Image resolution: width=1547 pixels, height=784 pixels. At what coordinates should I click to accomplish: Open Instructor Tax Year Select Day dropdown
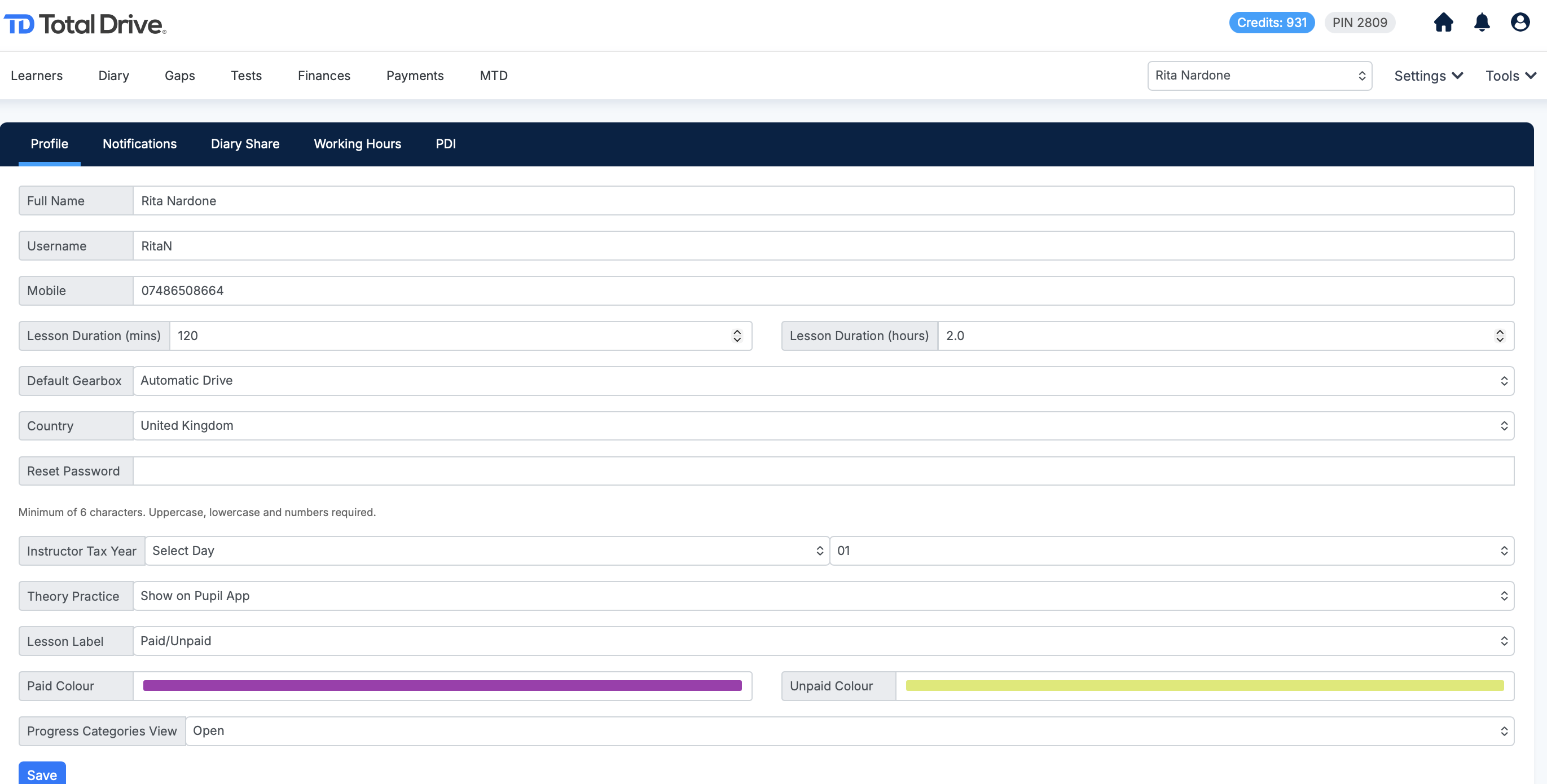tap(486, 551)
